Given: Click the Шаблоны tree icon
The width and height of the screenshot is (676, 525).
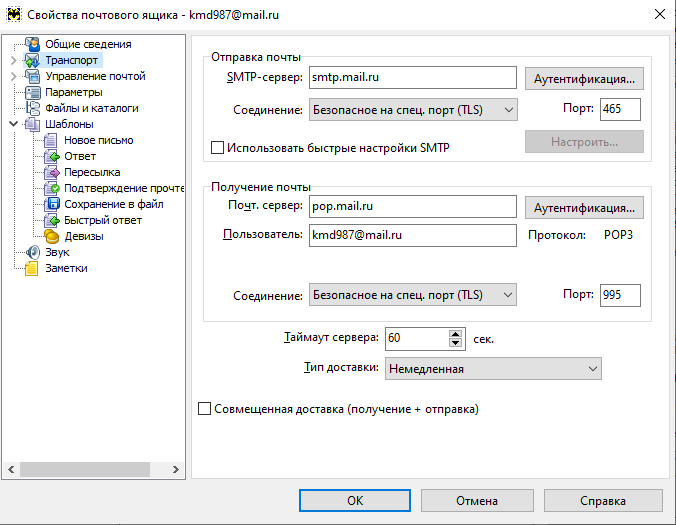Looking at the screenshot, I should click(32, 124).
